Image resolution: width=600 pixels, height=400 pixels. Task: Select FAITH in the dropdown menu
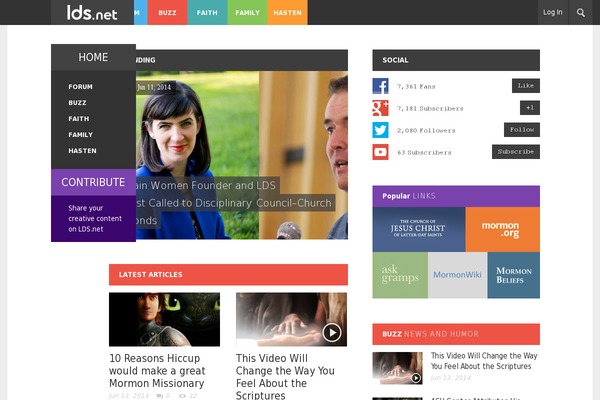click(x=79, y=119)
